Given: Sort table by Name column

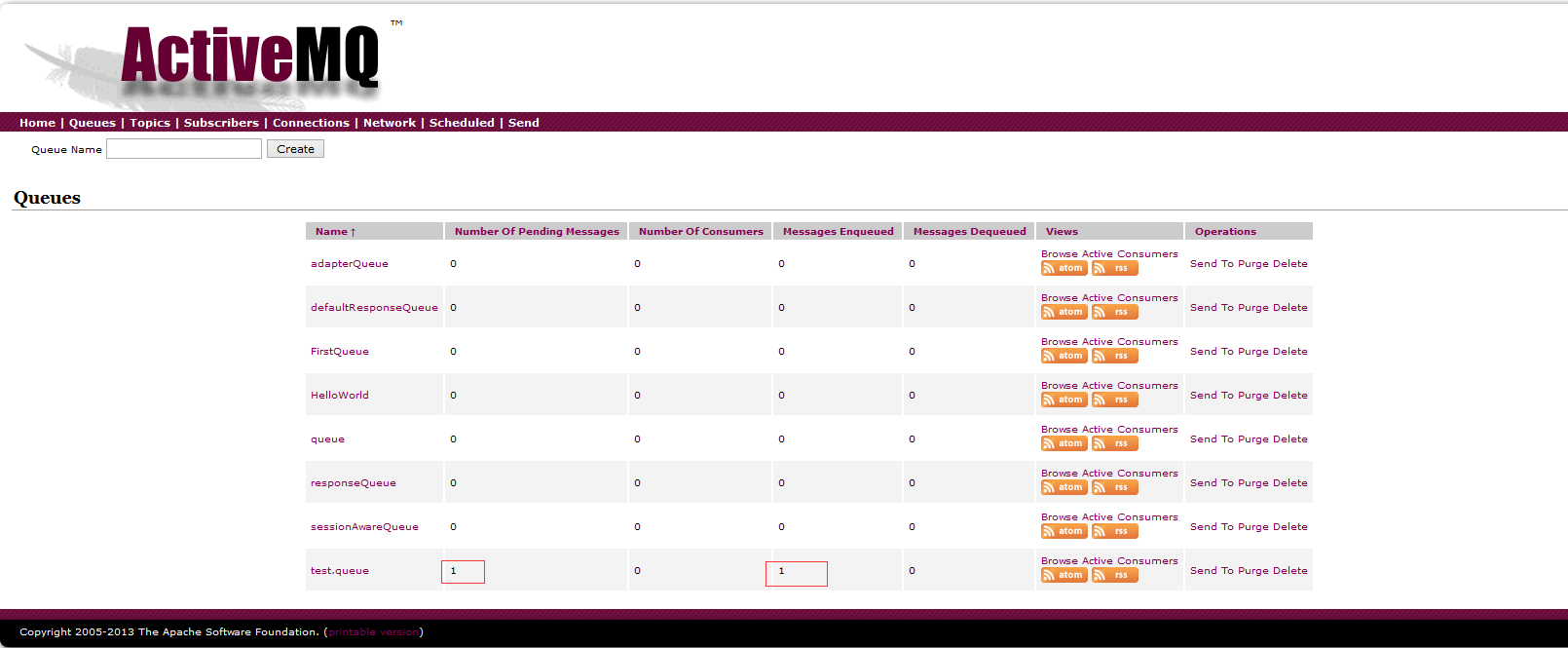Looking at the screenshot, I should tap(336, 232).
